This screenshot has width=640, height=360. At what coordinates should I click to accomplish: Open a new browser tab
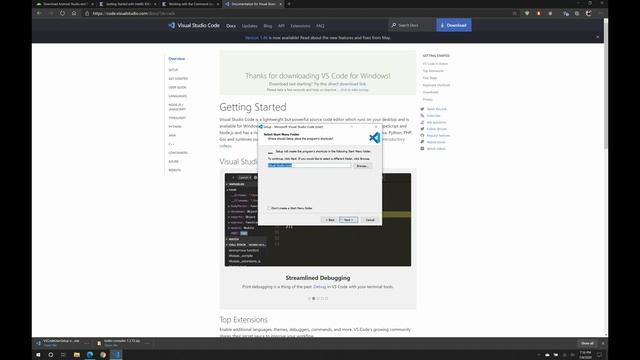pos(289,4)
